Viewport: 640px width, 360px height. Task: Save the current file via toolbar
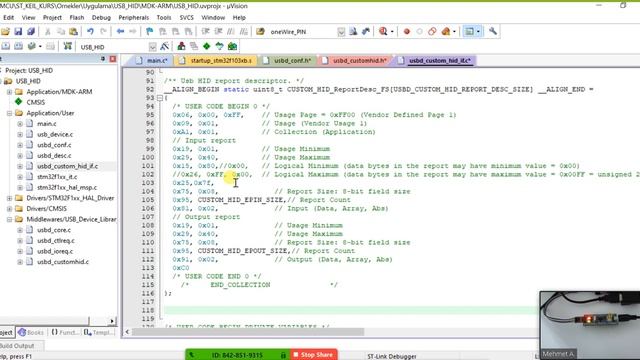coord(18,31)
